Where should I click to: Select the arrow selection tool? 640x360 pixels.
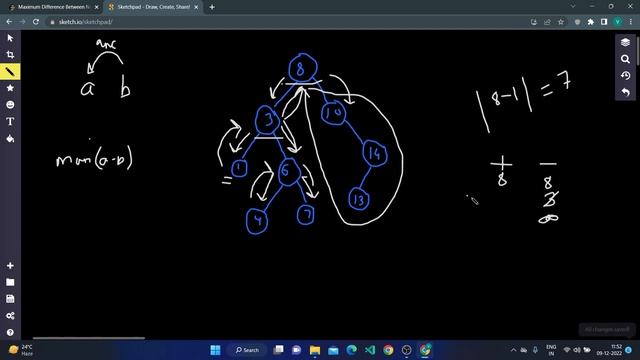10,38
